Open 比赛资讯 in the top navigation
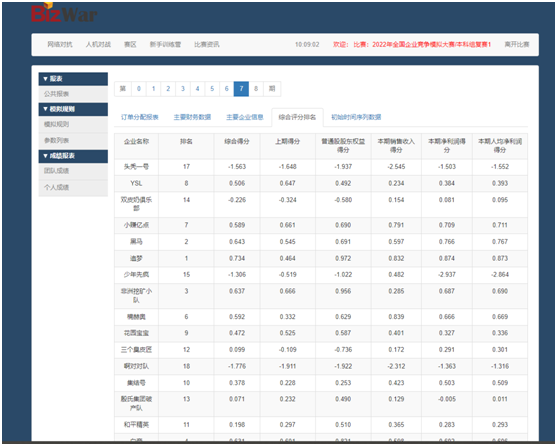557x446 pixels. click(206, 44)
